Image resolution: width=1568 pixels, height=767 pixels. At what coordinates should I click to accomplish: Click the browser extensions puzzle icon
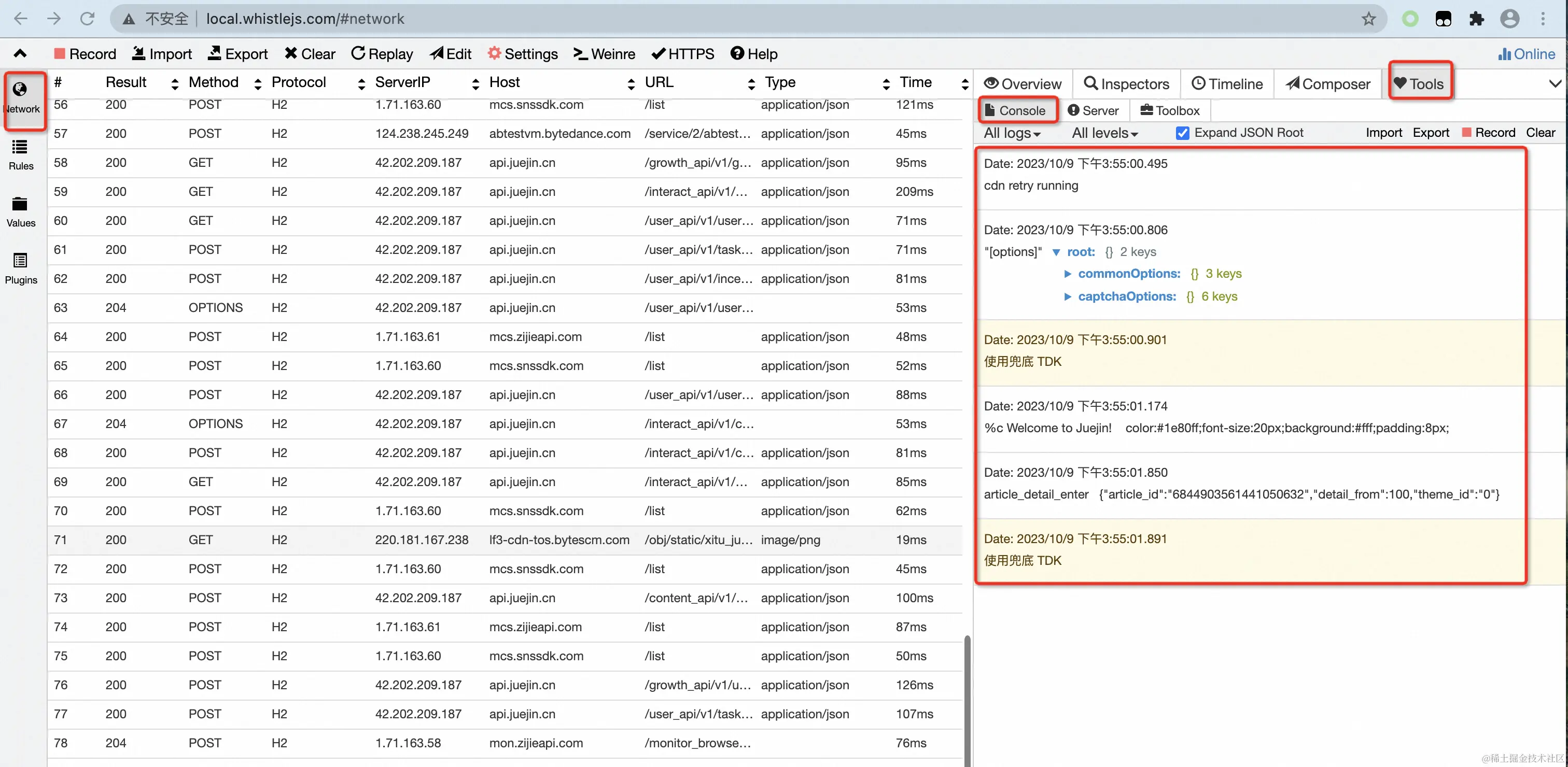coord(1476,19)
